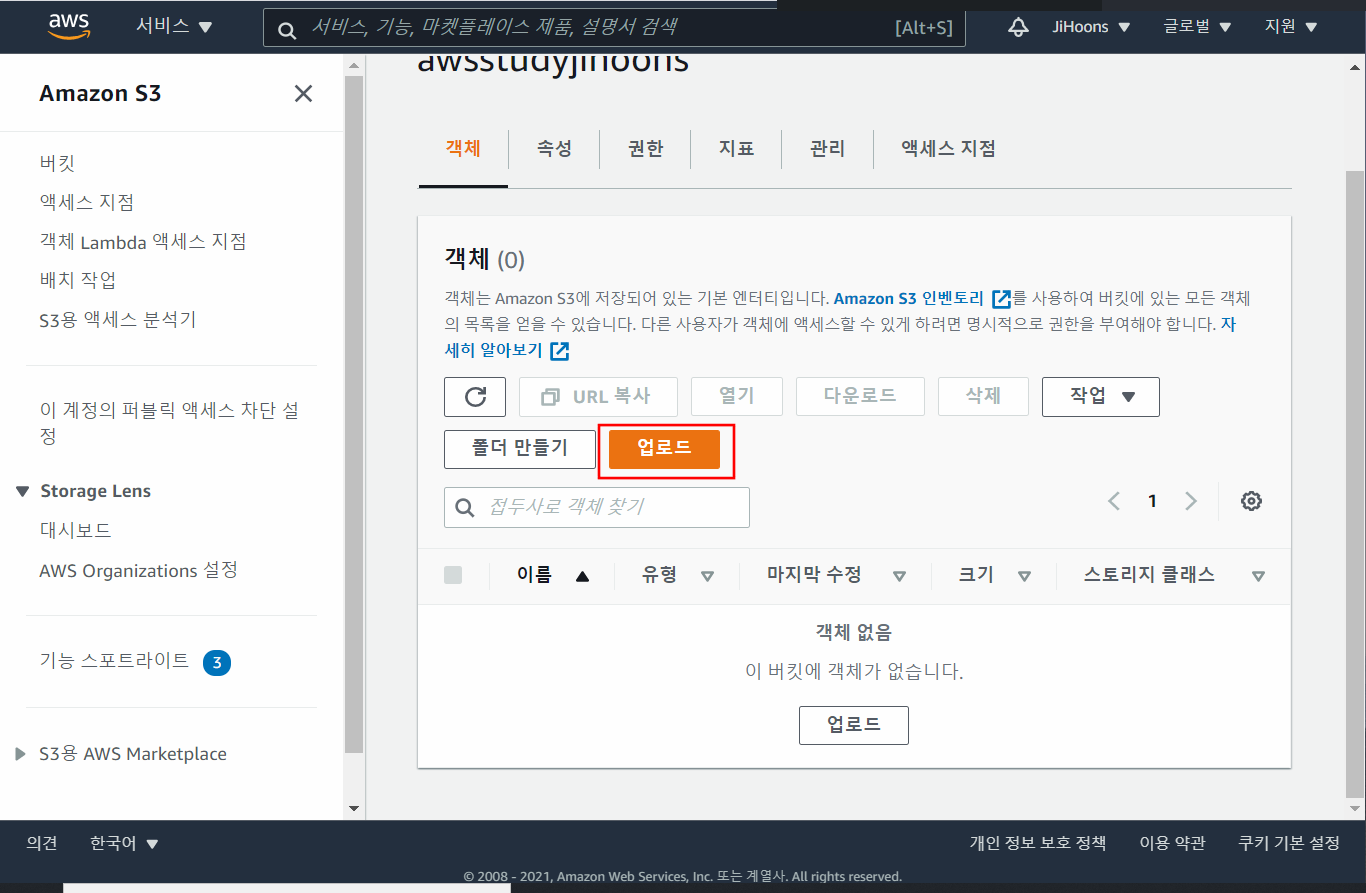Image resolution: width=1366 pixels, height=893 pixels.
Task: Switch to the 액세스 지점 tab
Action: (948, 149)
